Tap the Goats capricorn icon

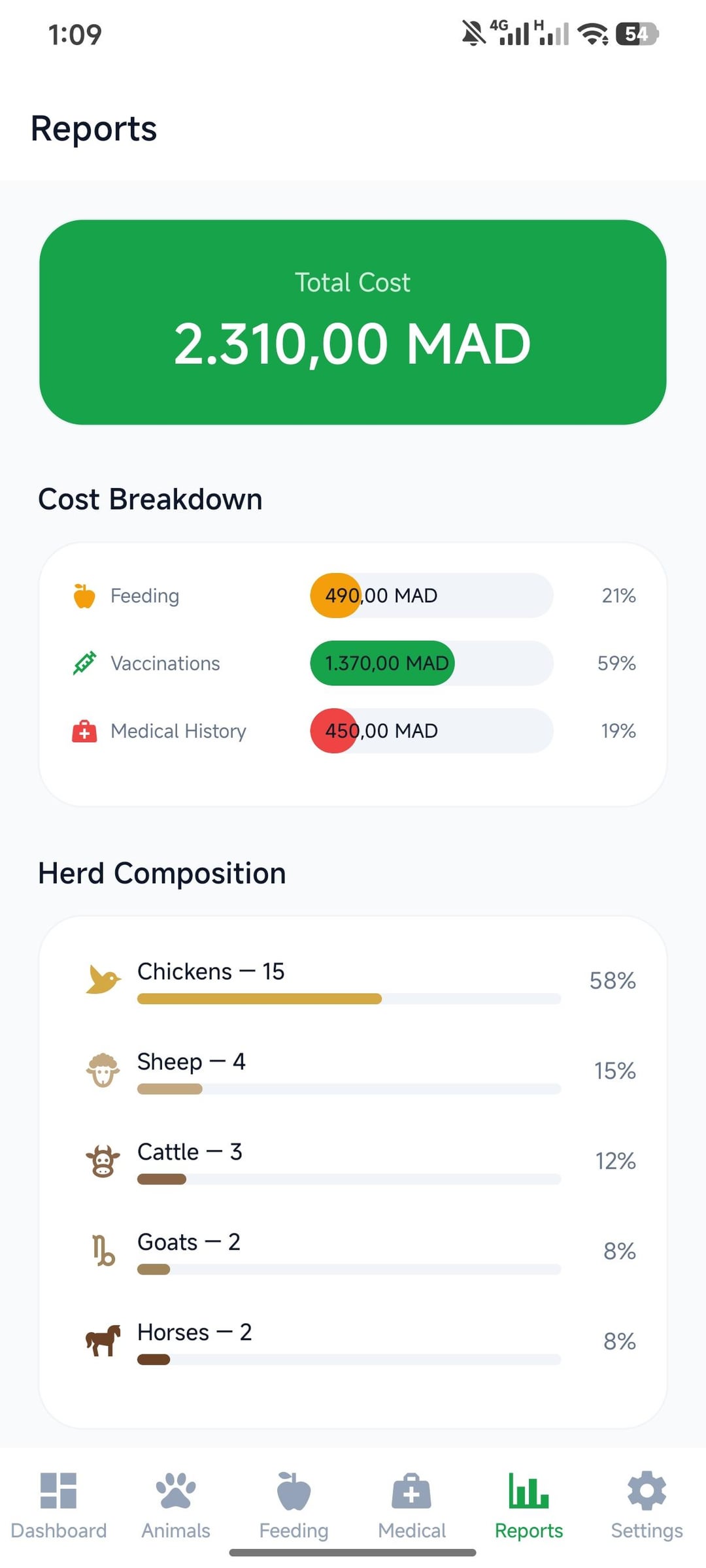click(x=103, y=1250)
